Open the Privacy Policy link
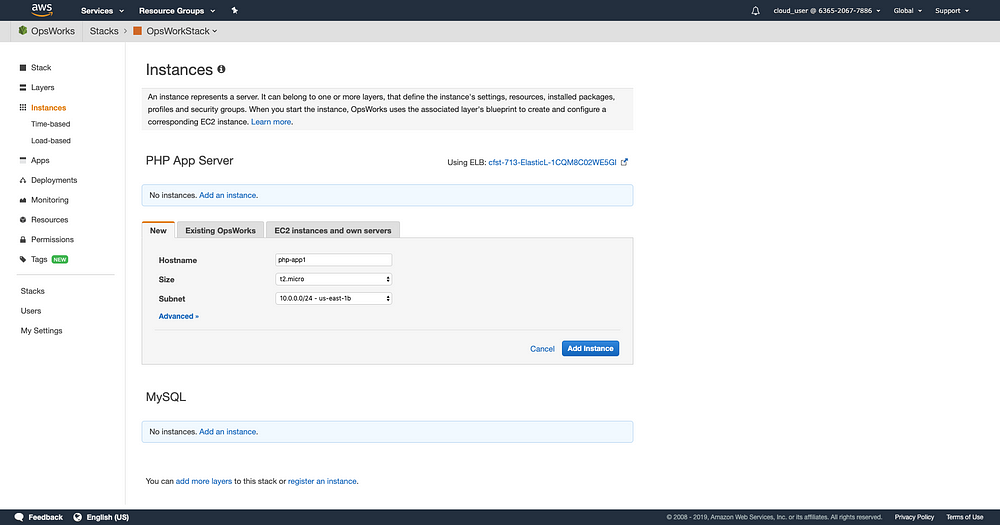The width and height of the screenshot is (1000, 525). point(914,517)
